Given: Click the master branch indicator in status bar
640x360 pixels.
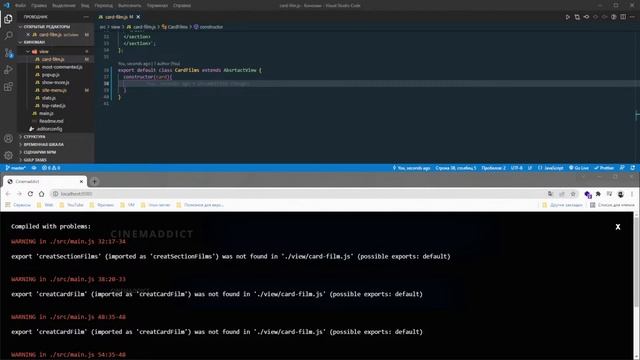Looking at the screenshot, I should coord(16,168).
